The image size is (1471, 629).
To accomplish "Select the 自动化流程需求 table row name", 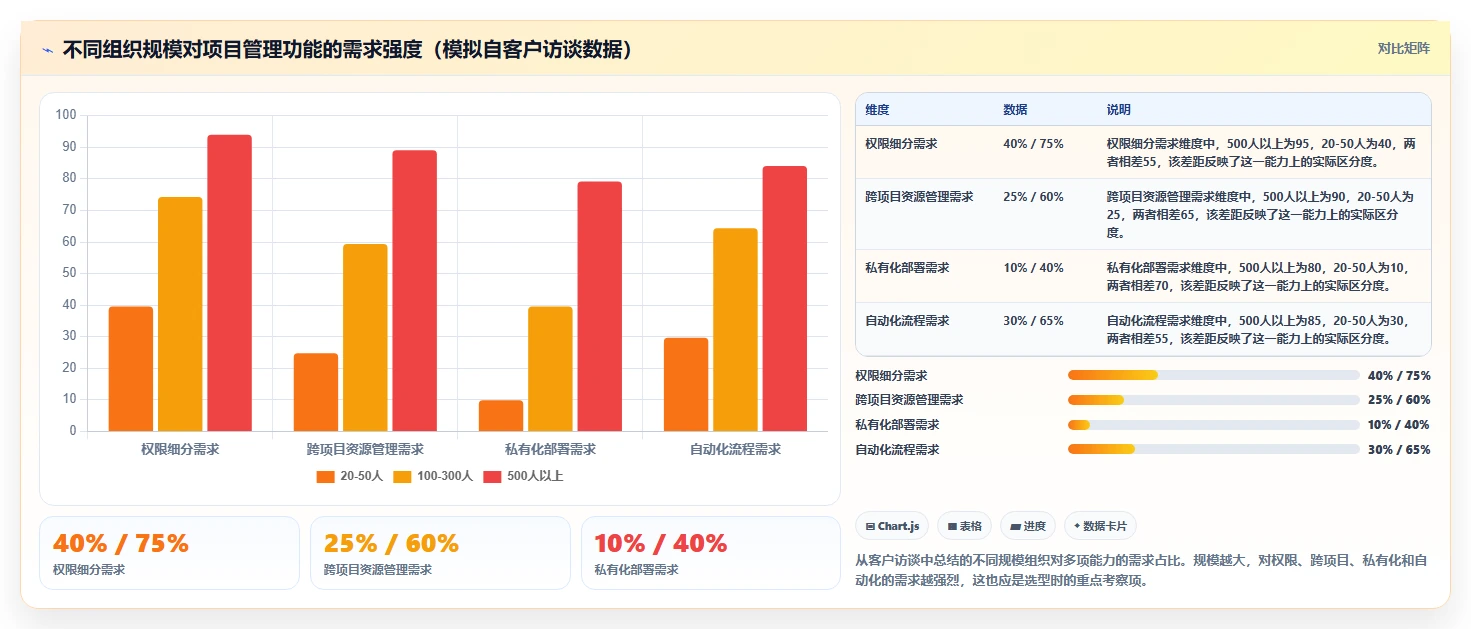I will click(x=907, y=321).
